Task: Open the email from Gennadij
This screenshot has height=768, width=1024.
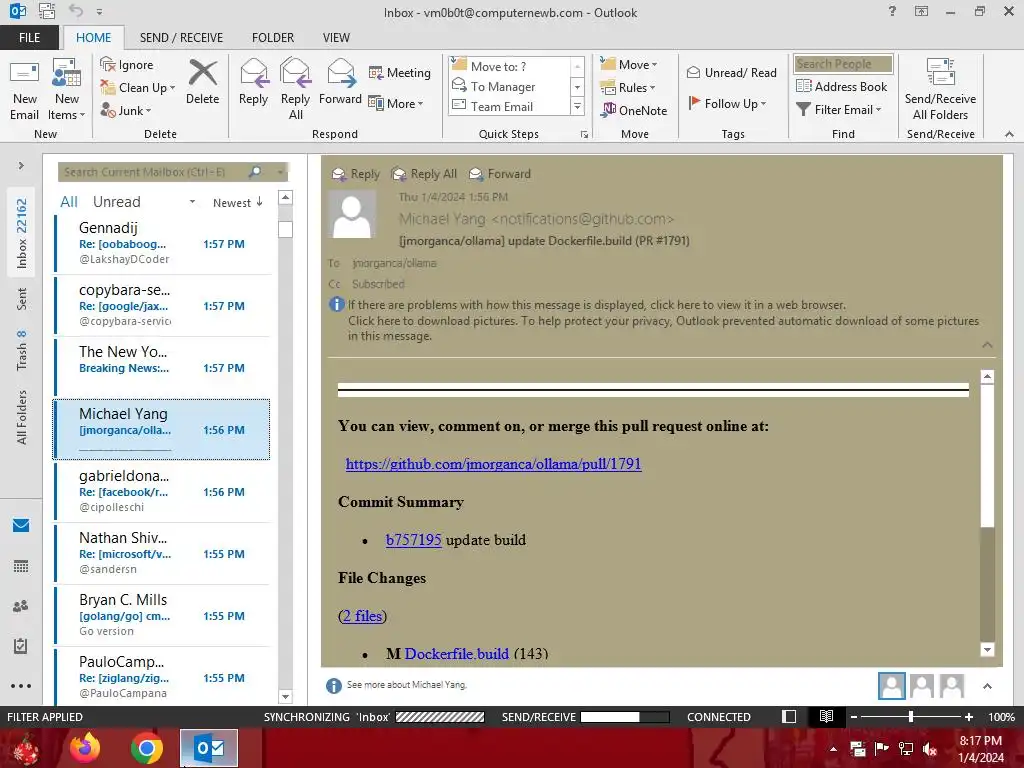Action: [x=161, y=243]
